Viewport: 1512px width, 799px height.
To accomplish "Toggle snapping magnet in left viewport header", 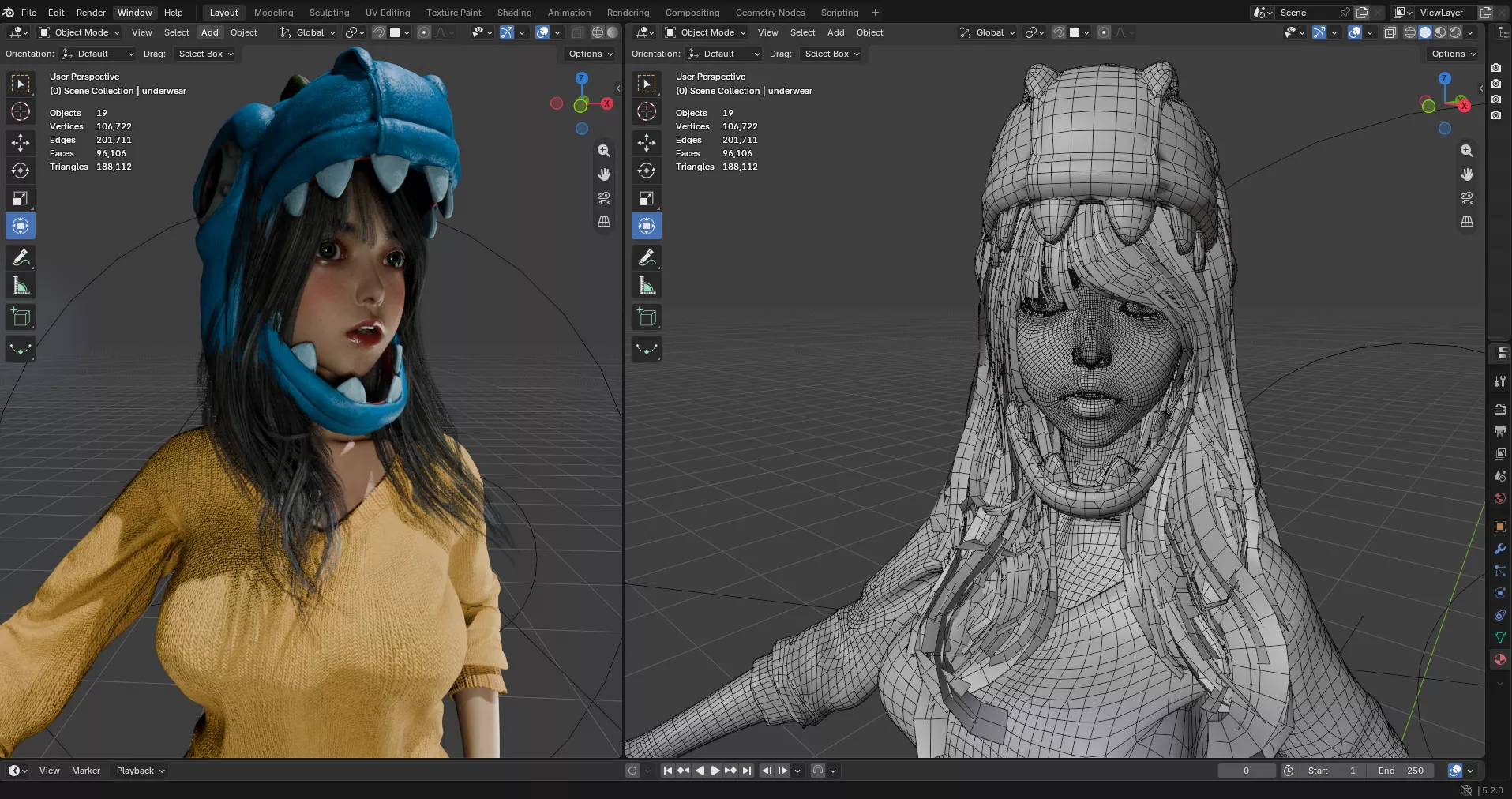I will 379,32.
